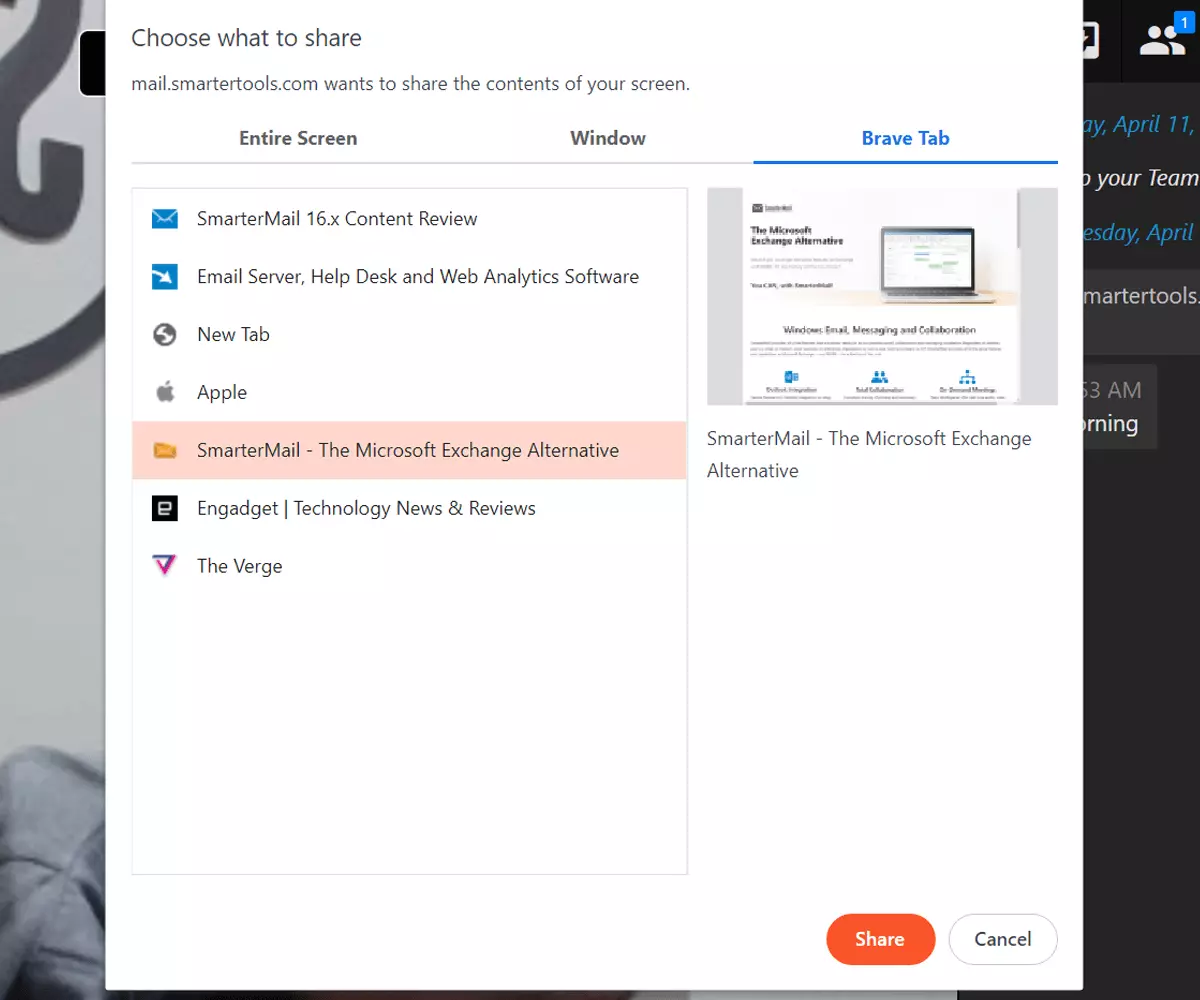Select SmarterMail - The Microsoft Exchange Alternative row
Image resolution: width=1200 pixels, height=1000 pixels.
[409, 450]
